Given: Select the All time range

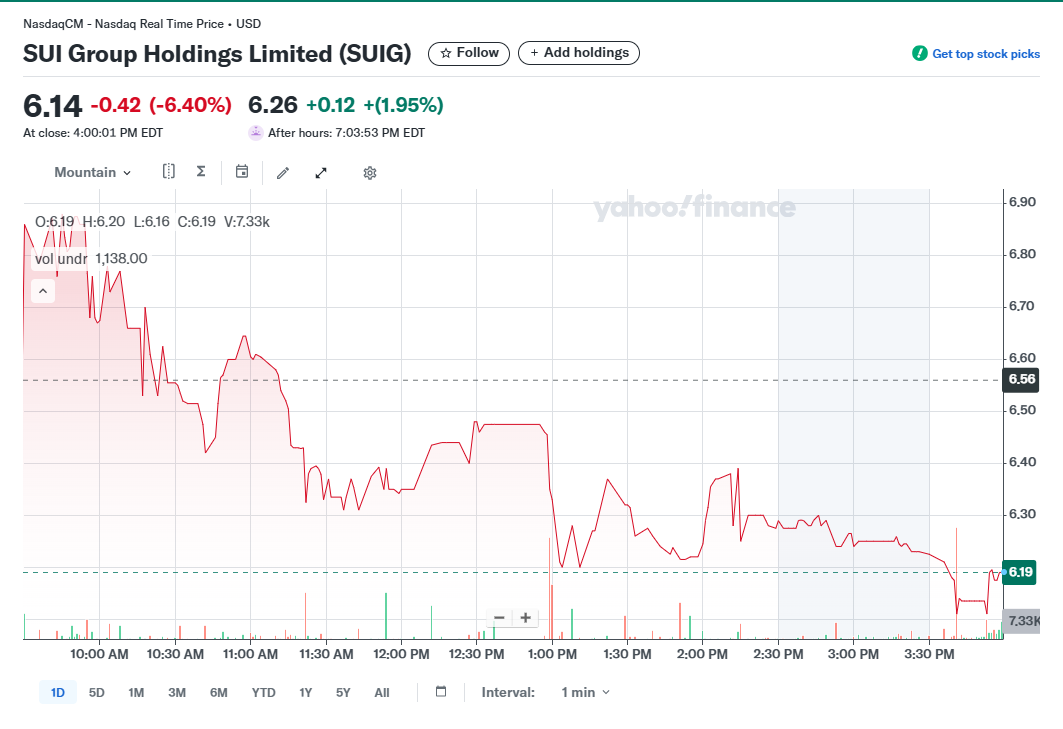Looking at the screenshot, I should 382,692.
